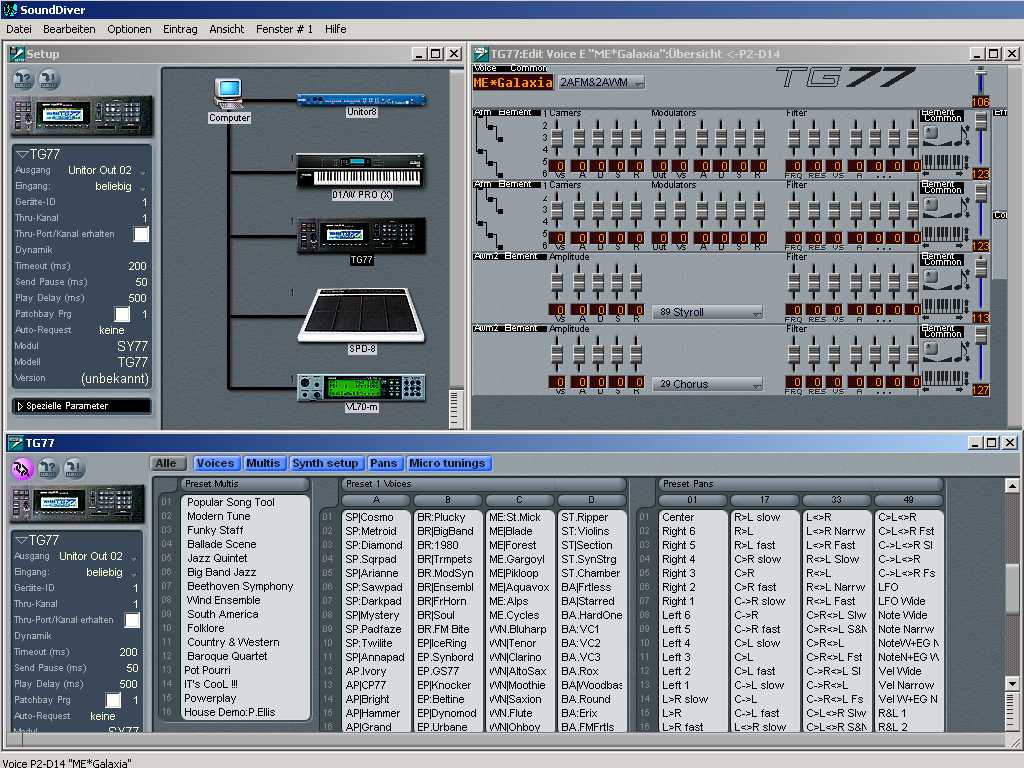
Task: Click the pink link icon in TG77 window
Action: (22, 468)
